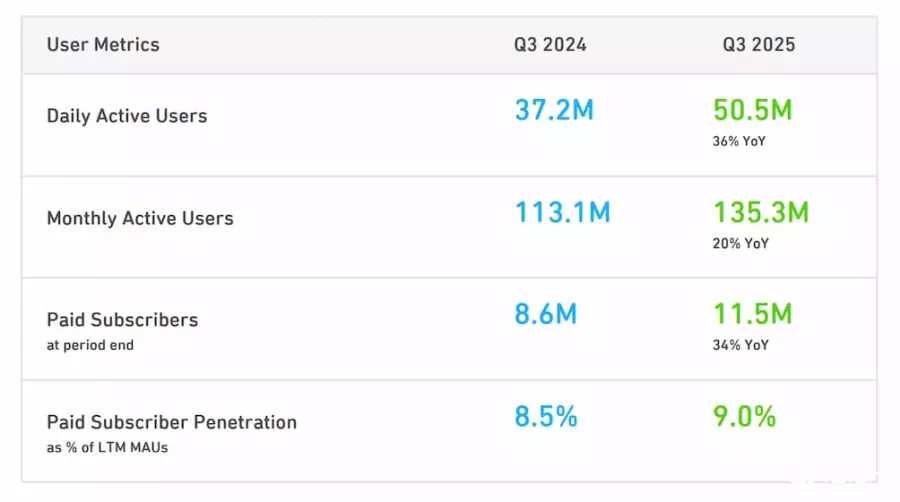Screen dimensions: 900x502
Task: Click the 11.5M paid subscribers value
Action: (x=752, y=314)
